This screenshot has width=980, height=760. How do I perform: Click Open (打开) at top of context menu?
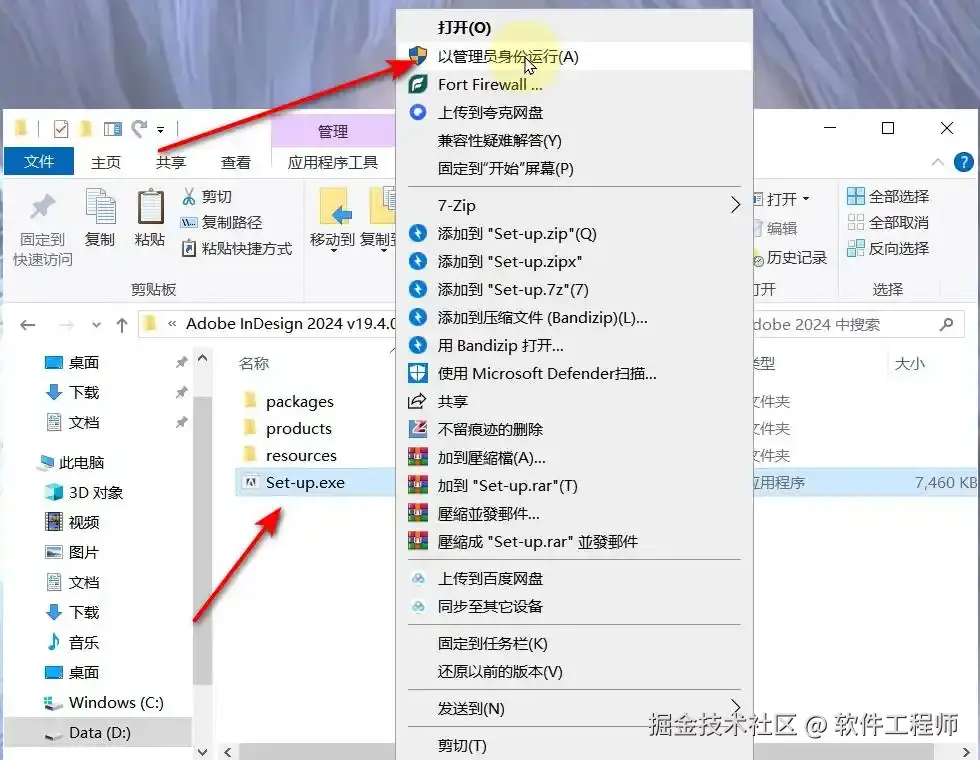(464, 28)
